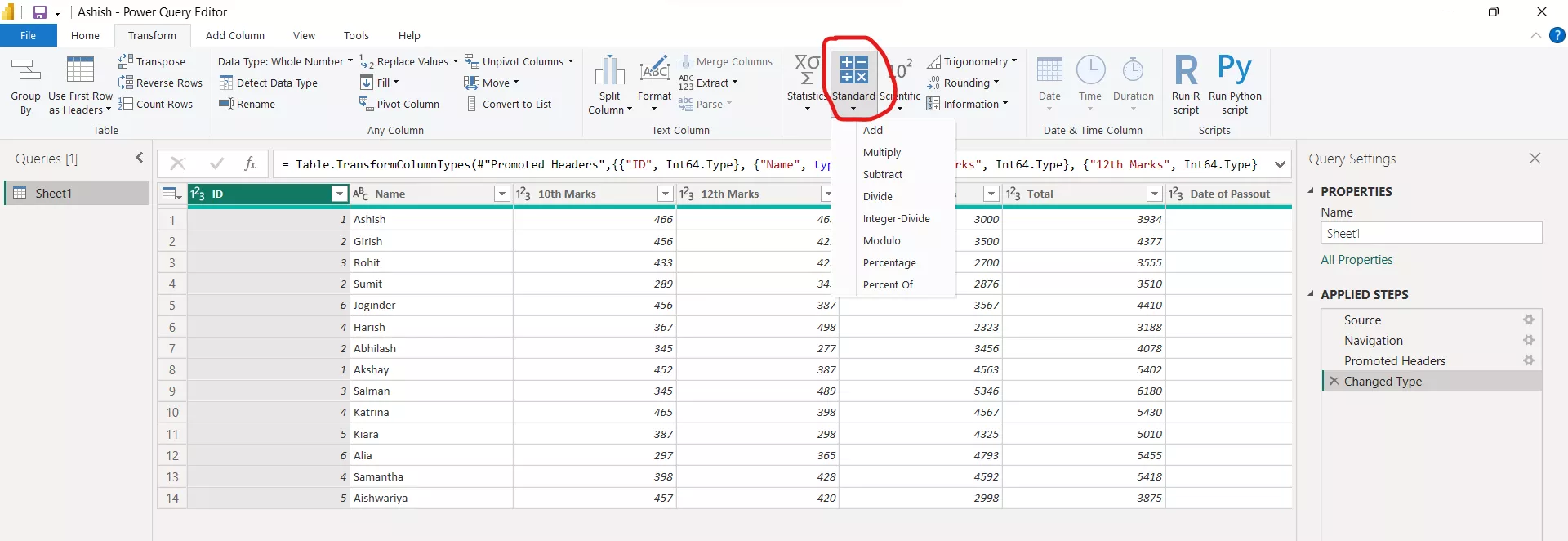Open the 10th Marks column filter dropdown
Screen dimensions: 1568x541
(666, 194)
